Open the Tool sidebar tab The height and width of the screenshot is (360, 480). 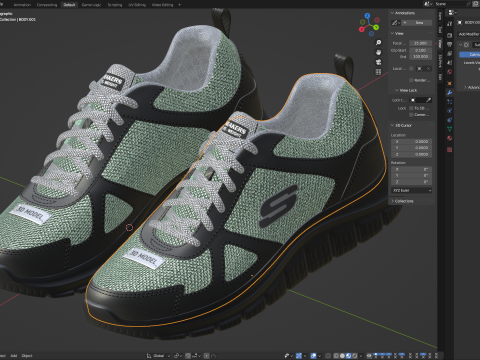(x=440, y=30)
